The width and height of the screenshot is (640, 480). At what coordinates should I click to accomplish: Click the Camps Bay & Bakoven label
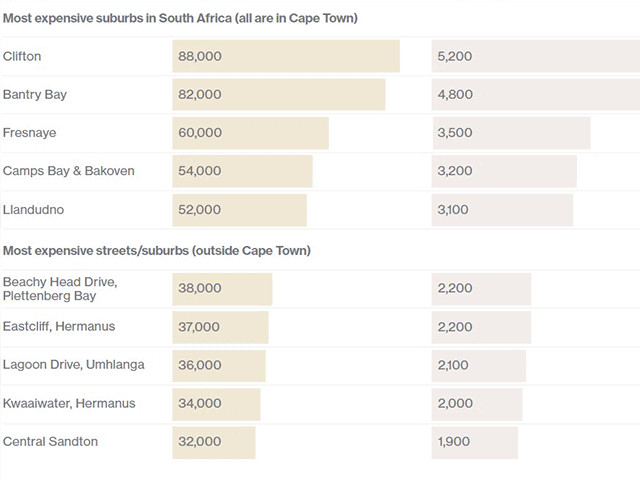[69, 171]
